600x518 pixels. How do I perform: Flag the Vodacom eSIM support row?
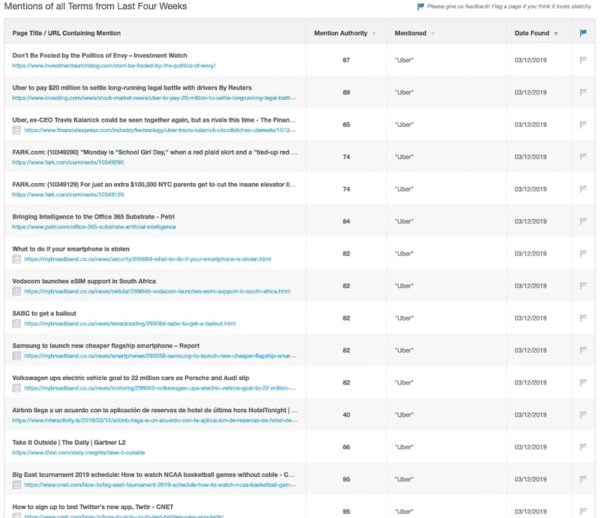pyautogui.click(x=583, y=286)
